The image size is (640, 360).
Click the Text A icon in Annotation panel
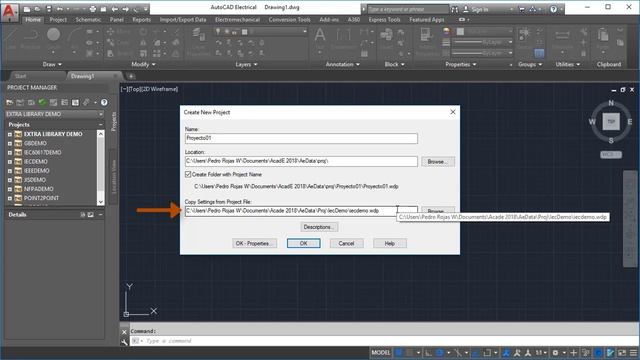coord(320,35)
